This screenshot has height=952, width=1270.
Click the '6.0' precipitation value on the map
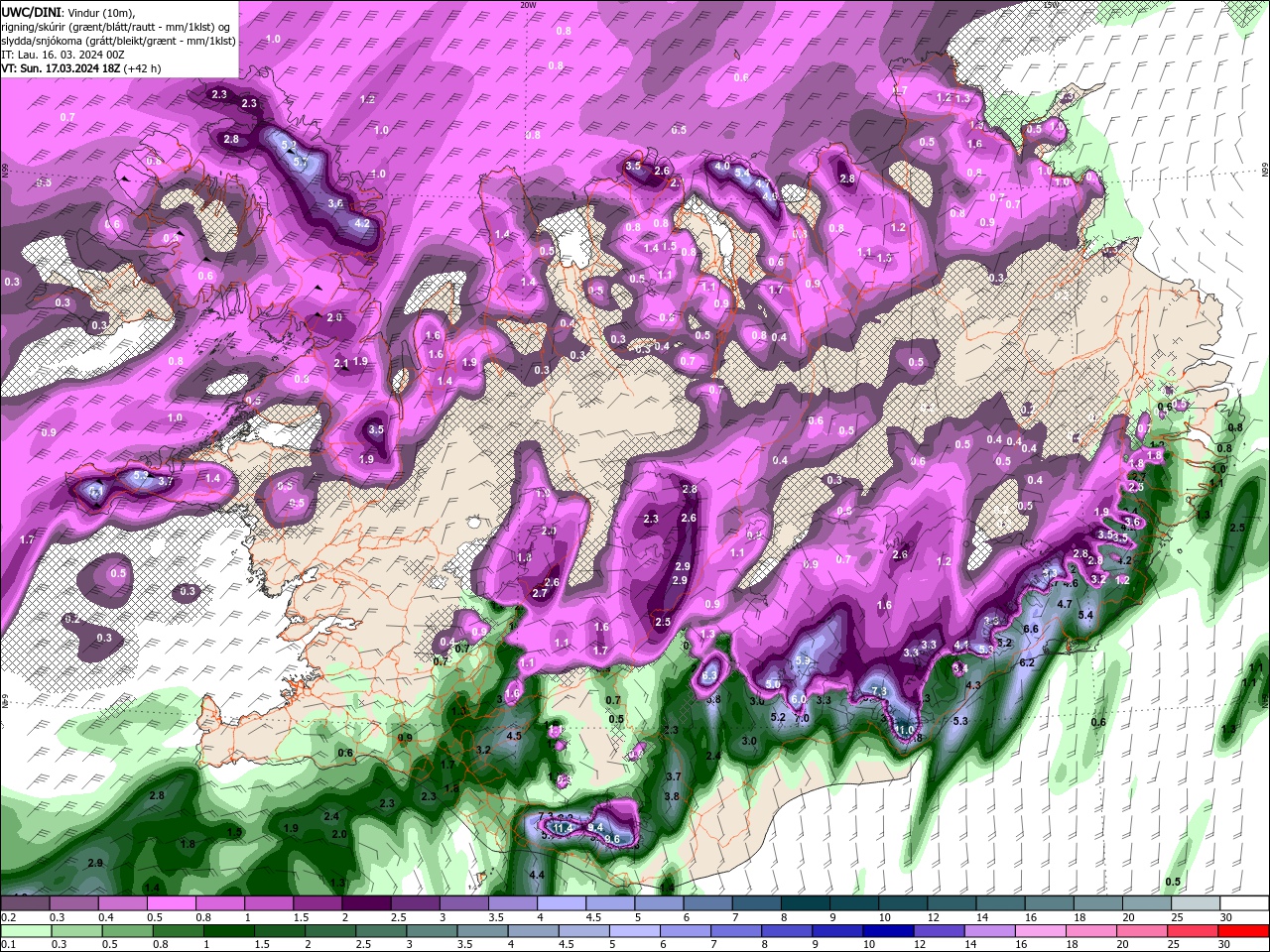(x=799, y=700)
